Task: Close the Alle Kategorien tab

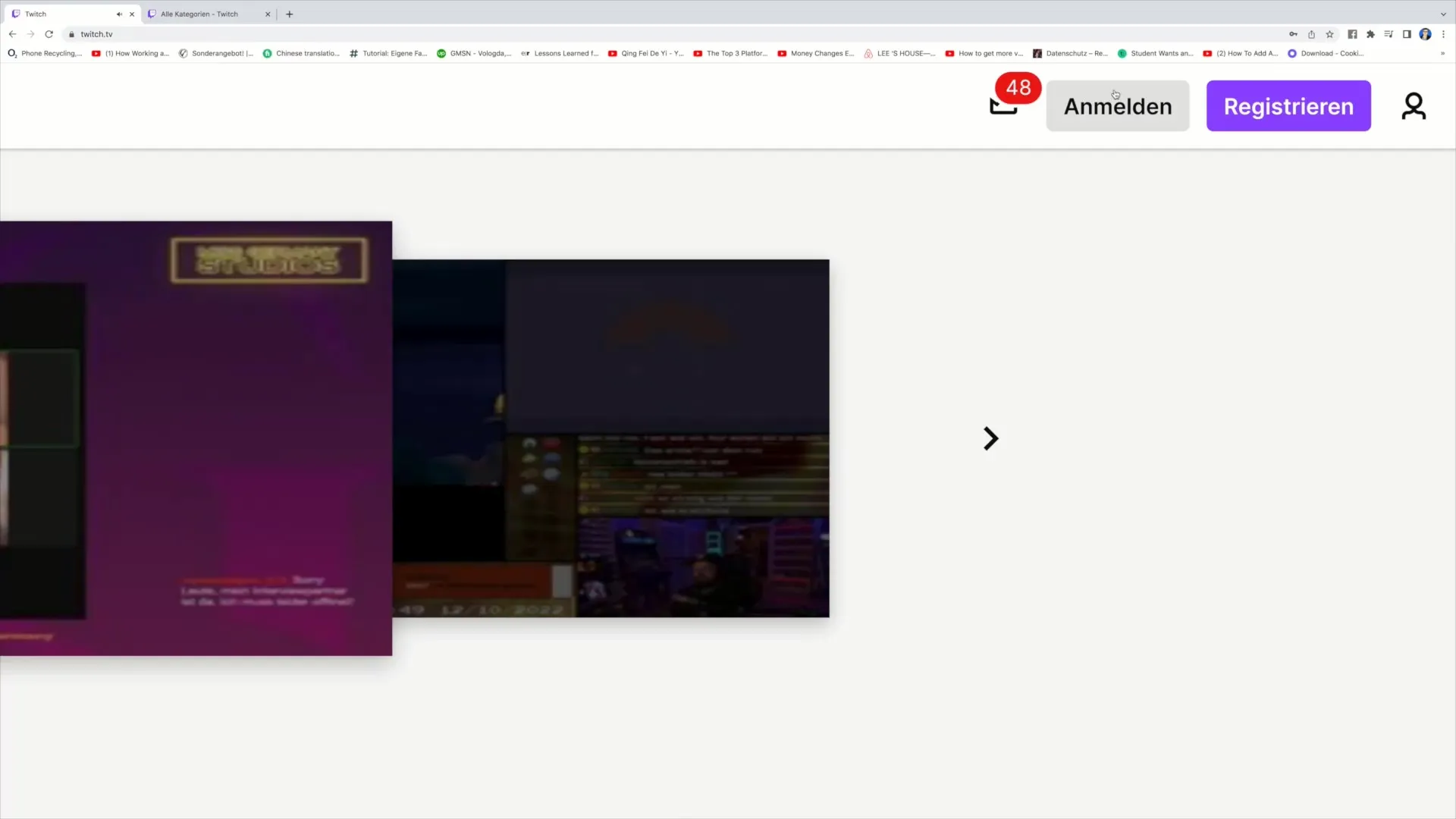Action: point(268,14)
